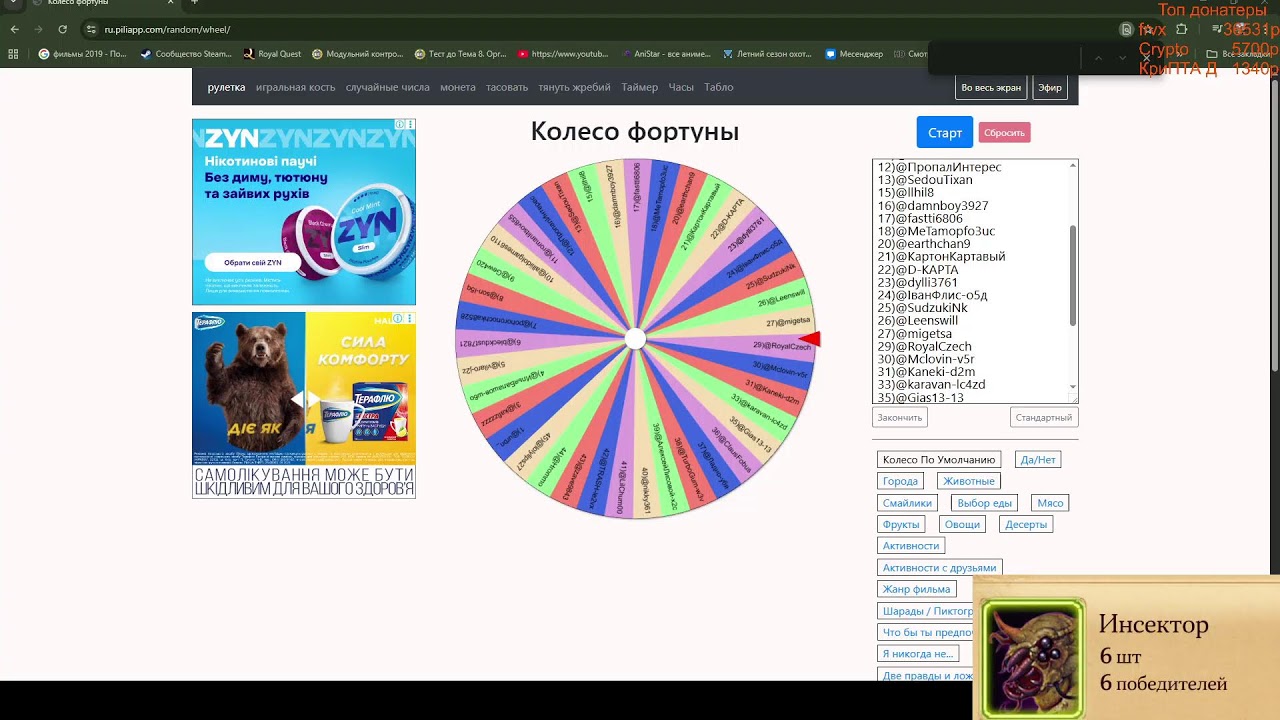
Task: Select the 'Города' preset
Action: [x=900, y=481]
